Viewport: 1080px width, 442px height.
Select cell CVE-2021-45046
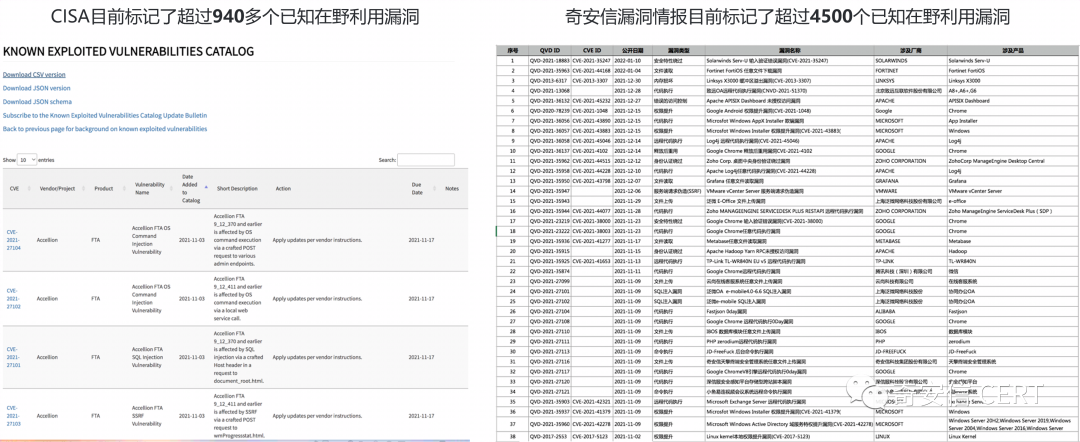pyautogui.click(x=592, y=140)
